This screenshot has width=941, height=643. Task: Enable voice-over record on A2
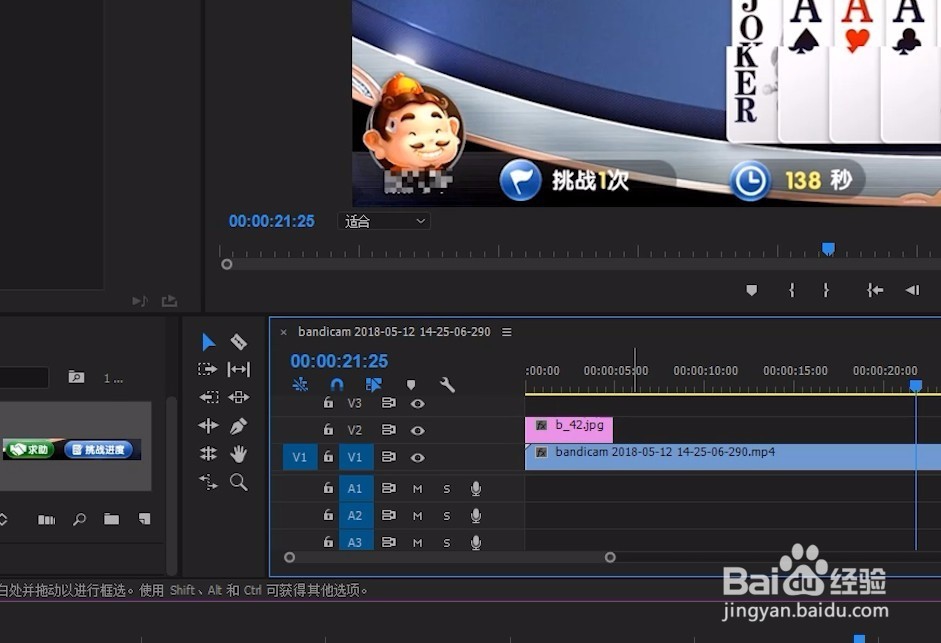476,516
